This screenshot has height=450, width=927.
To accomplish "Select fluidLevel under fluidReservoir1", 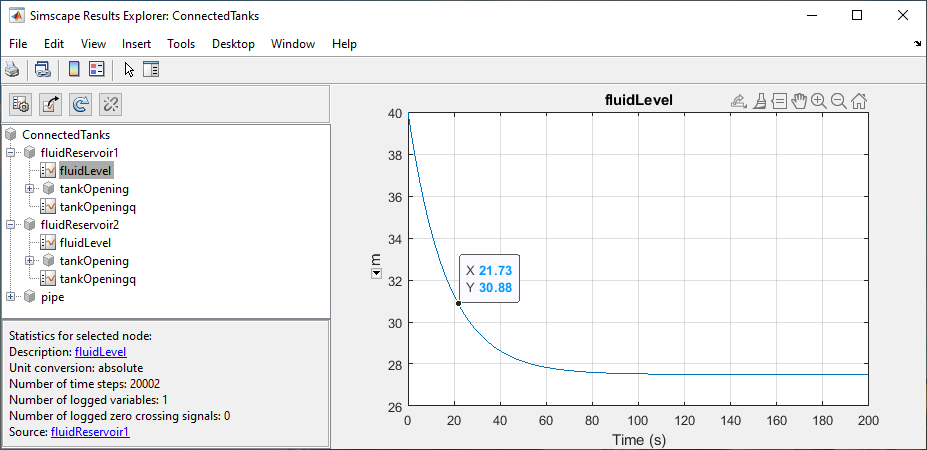I will pyautogui.click(x=85, y=171).
